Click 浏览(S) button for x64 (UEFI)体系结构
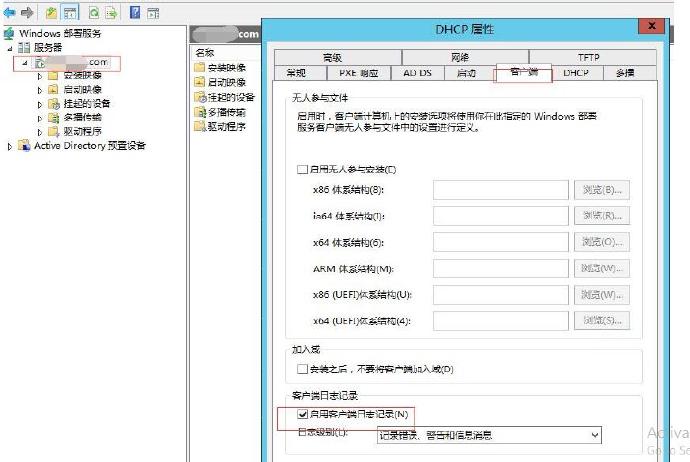This screenshot has width=690, height=462. 602,321
